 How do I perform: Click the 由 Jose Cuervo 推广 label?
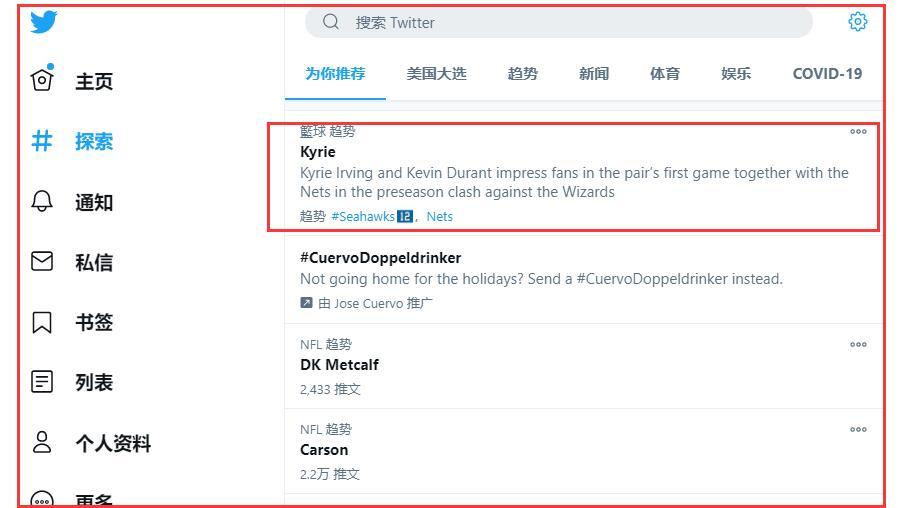click(375, 303)
